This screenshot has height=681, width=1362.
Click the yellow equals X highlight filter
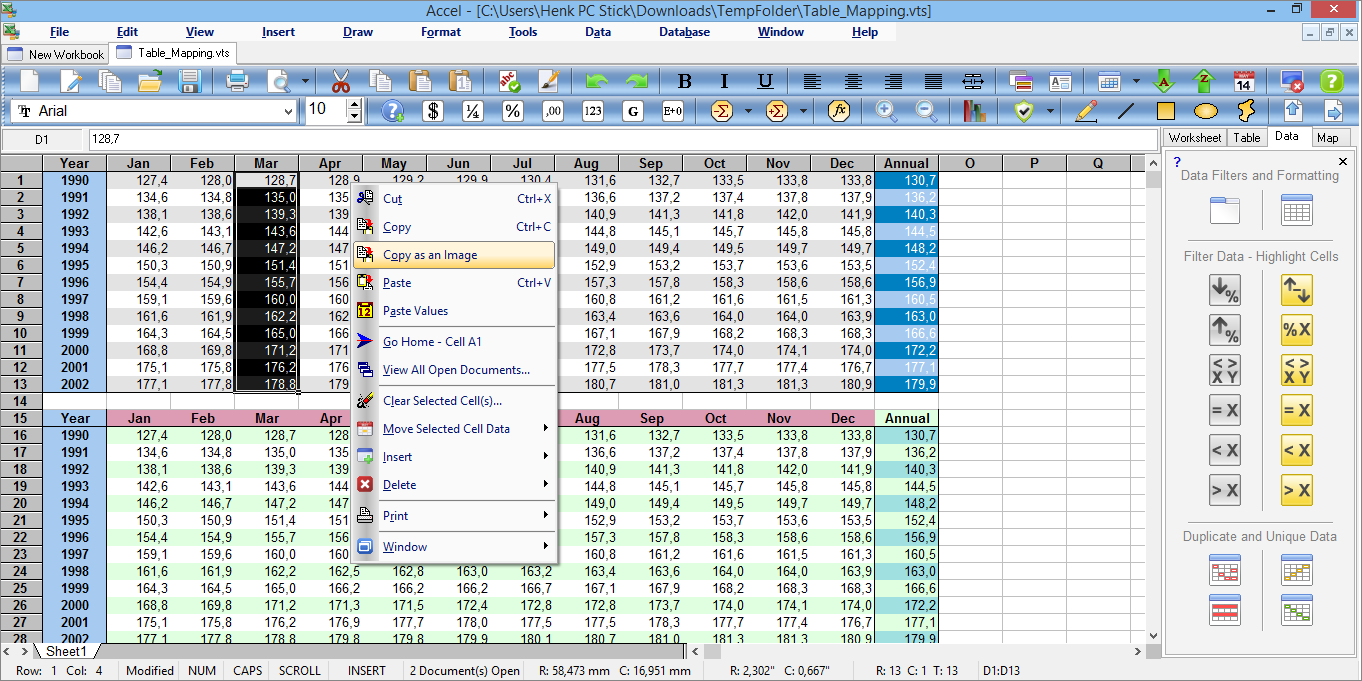(1297, 410)
